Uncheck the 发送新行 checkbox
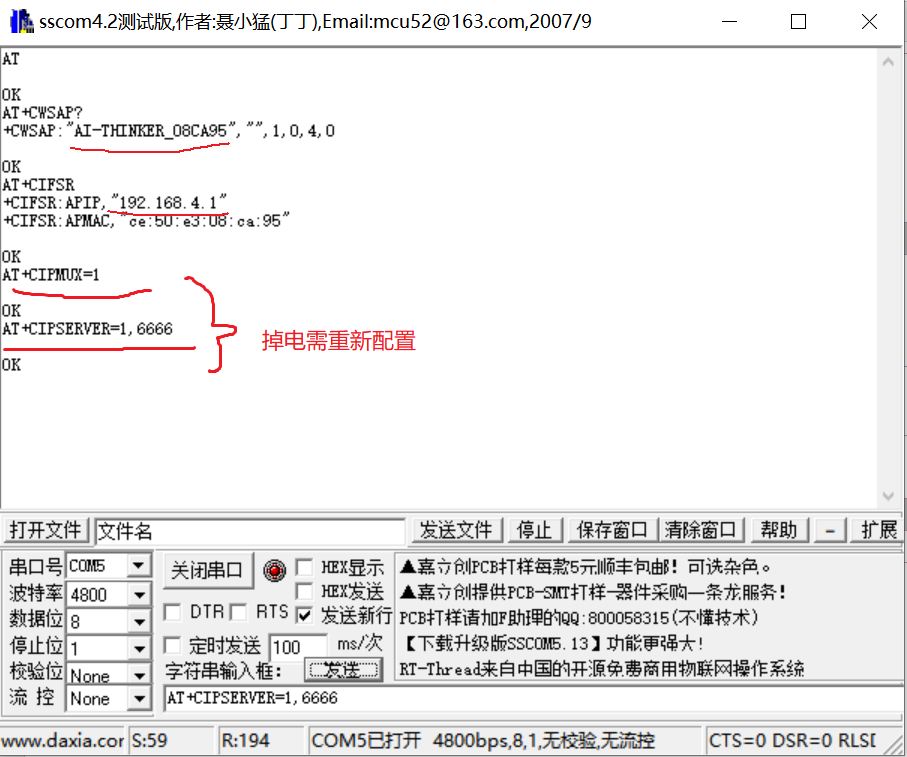Viewport: 907px width, 757px height. [x=304, y=615]
